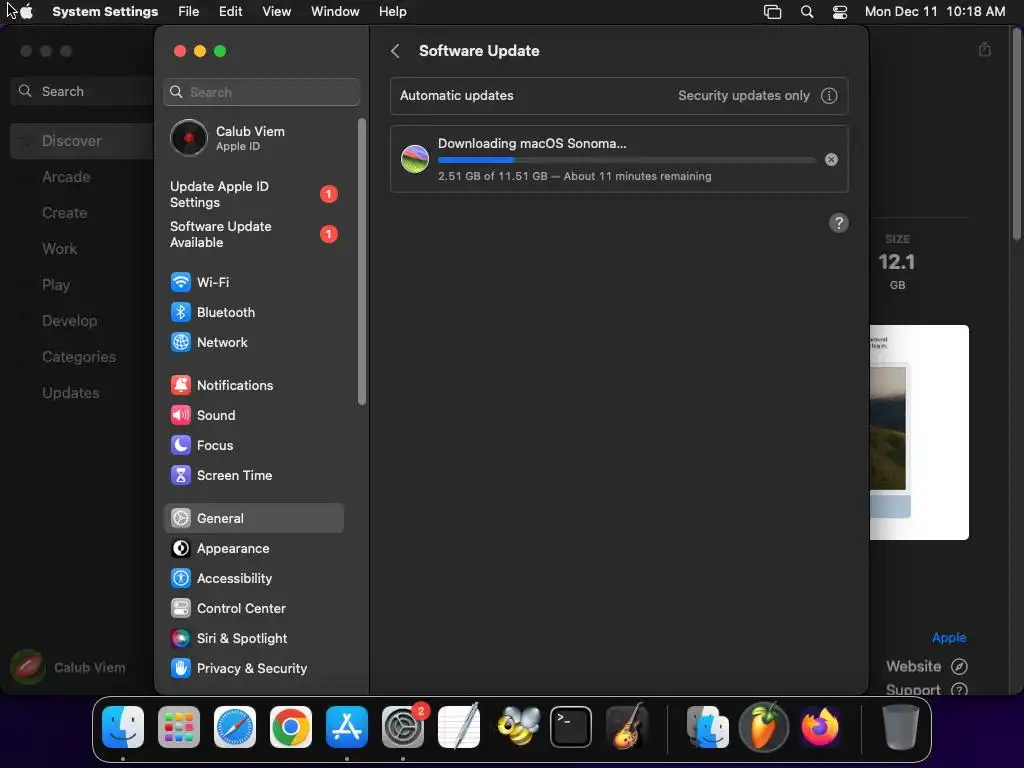Launch Google Chrome from the Dock

tap(291, 726)
